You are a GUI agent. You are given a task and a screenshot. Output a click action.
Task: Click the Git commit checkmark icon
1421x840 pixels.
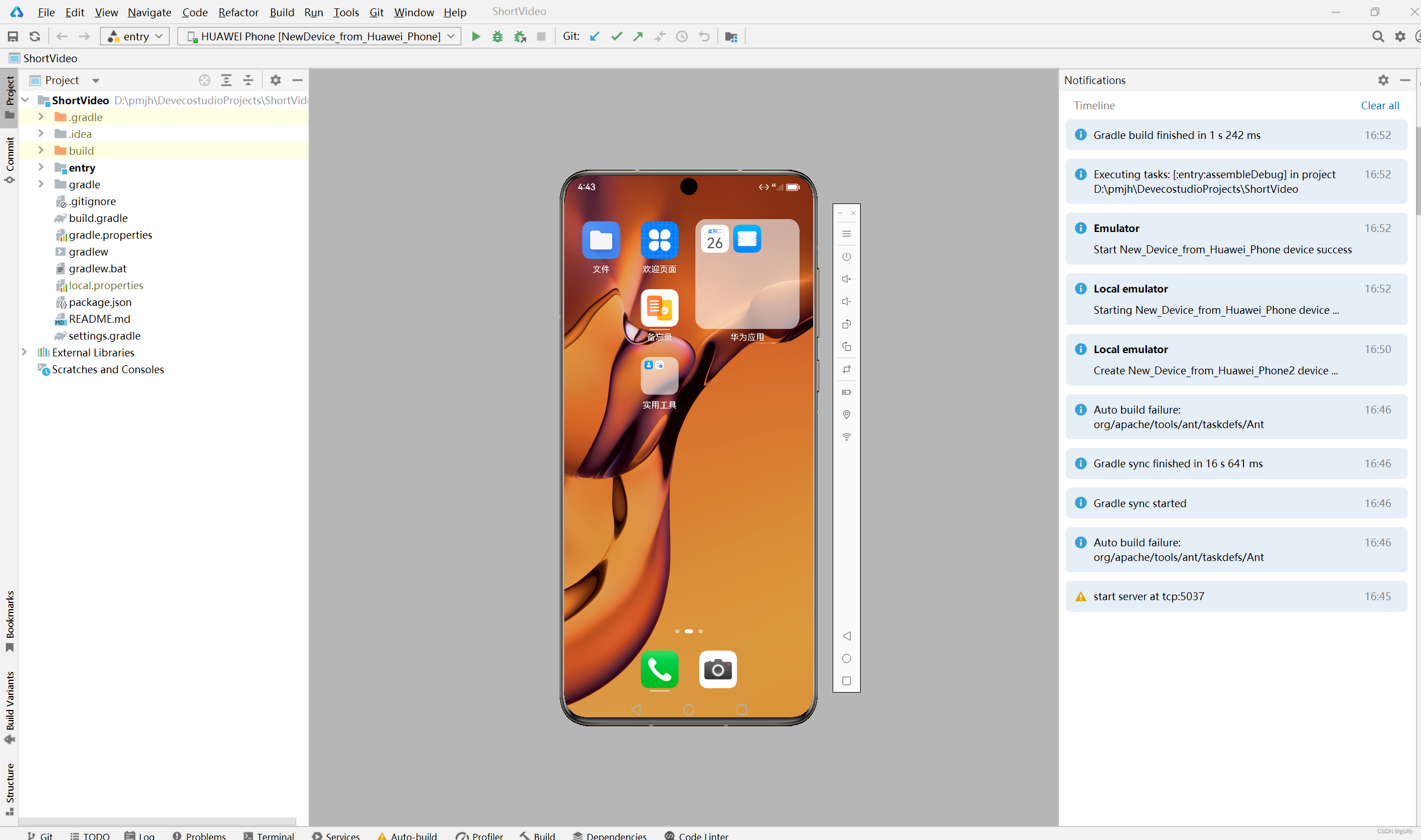click(616, 37)
